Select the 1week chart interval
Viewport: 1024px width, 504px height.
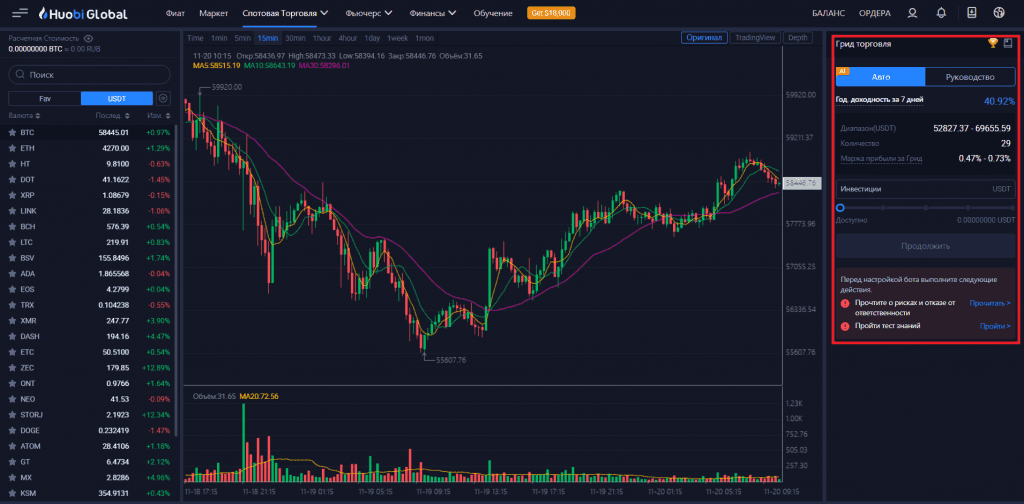397,38
